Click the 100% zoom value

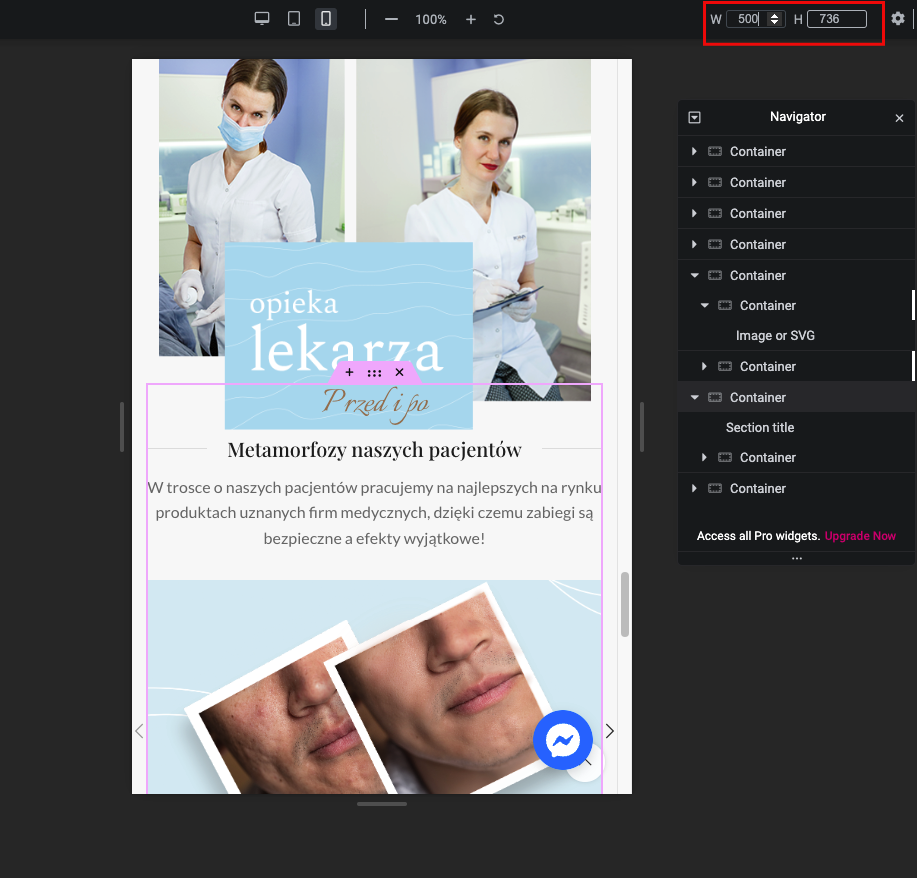[430, 19]
